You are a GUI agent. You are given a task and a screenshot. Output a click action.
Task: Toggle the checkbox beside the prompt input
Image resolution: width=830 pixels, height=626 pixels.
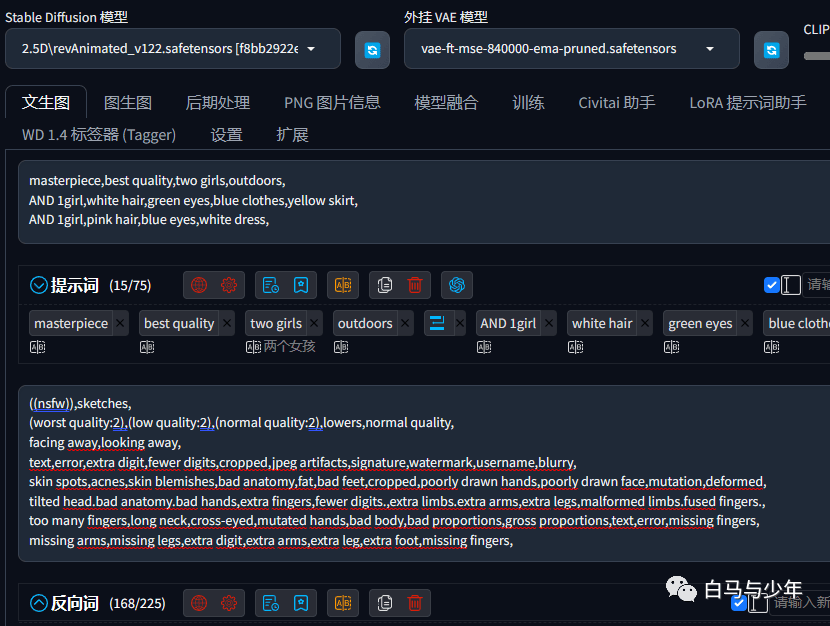pos(772,285)
